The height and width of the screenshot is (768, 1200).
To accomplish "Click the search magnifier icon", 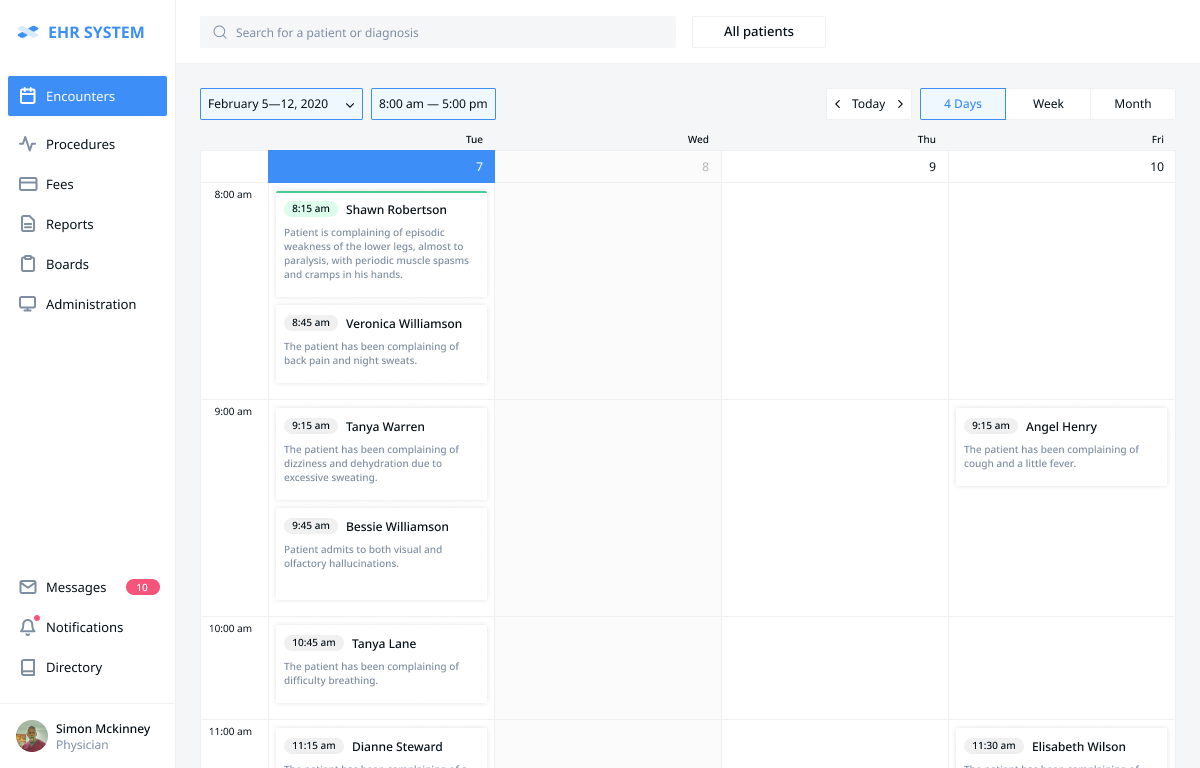I will [220, 32].
